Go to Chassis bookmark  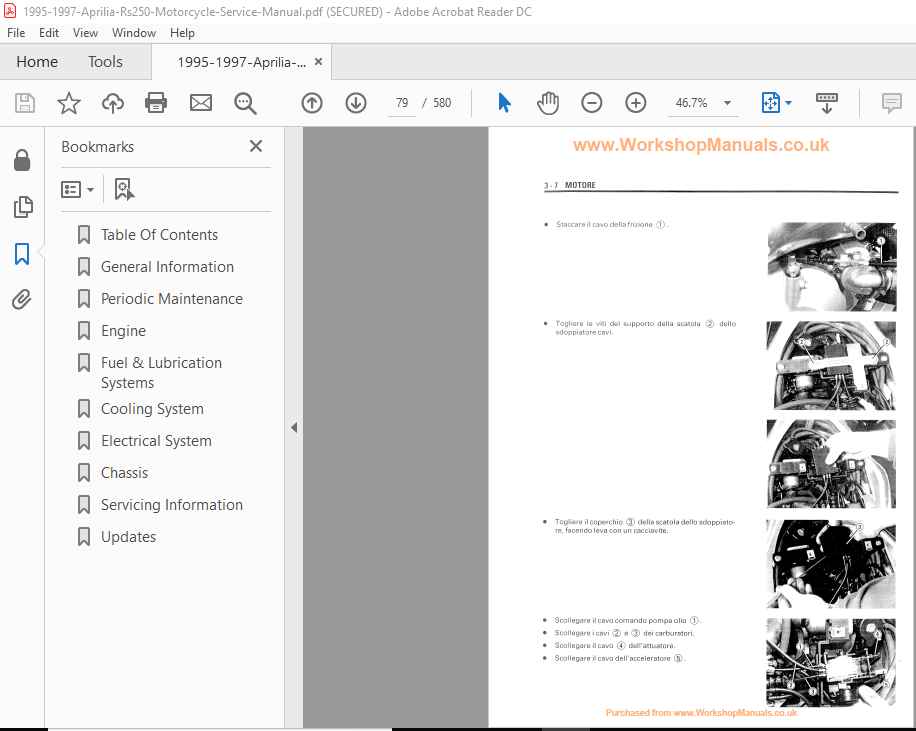click(x=124, y=473)
